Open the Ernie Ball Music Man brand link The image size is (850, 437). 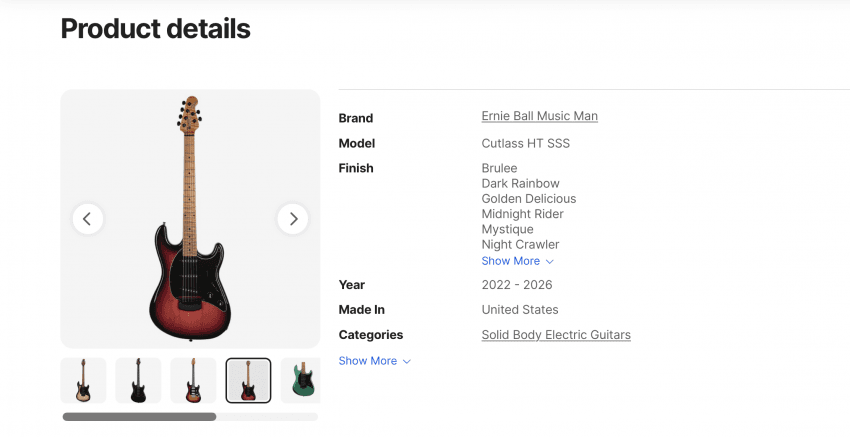click(x=539, y=116)
